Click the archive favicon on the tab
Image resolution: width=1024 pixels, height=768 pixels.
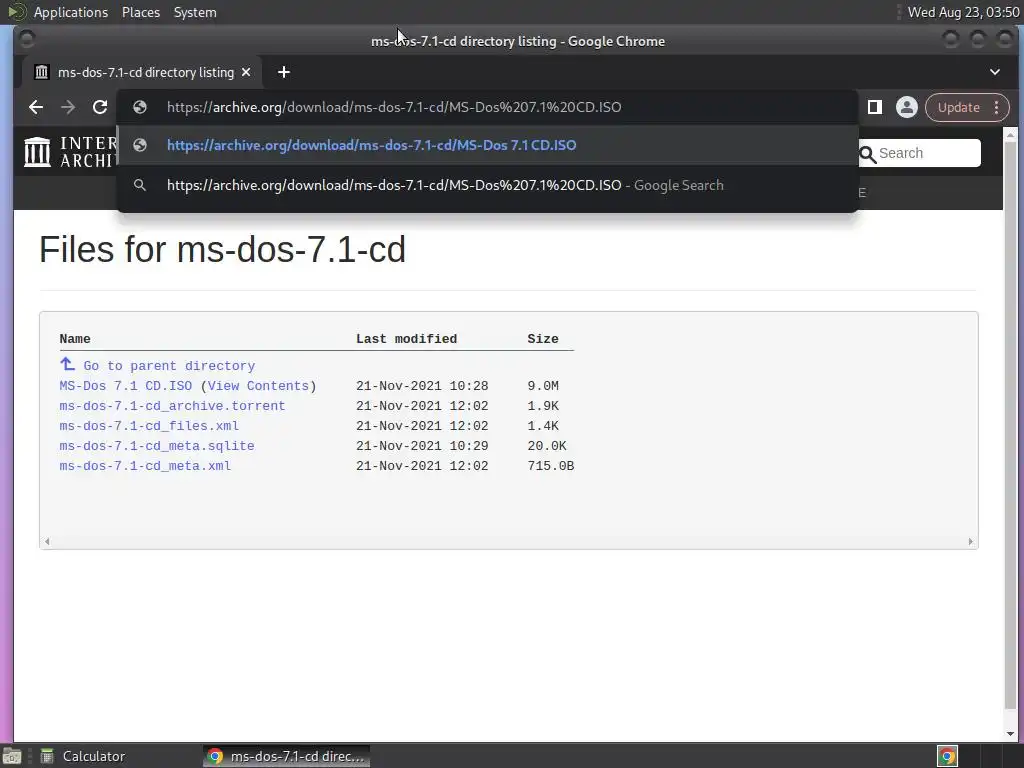[42, 72]
